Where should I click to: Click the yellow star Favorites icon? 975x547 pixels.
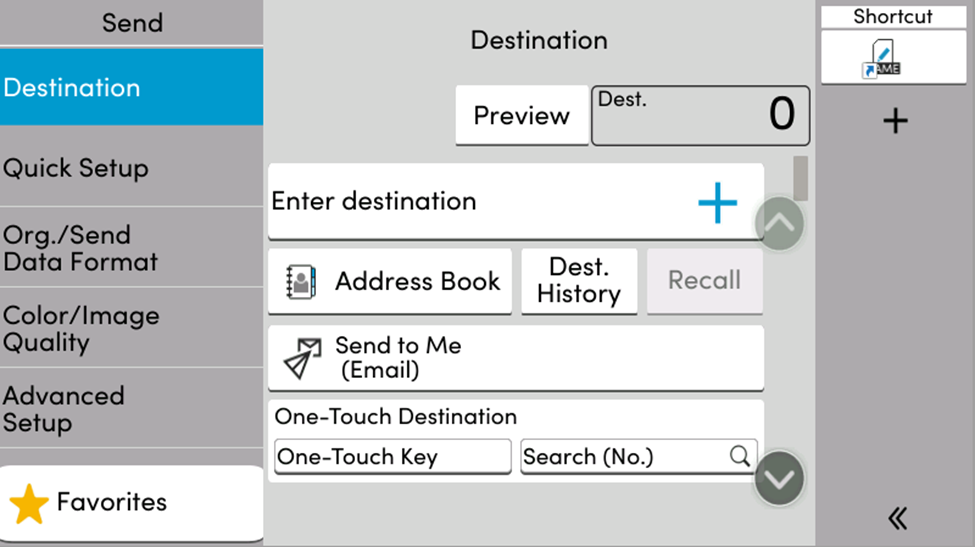click(x=29, y=503)
